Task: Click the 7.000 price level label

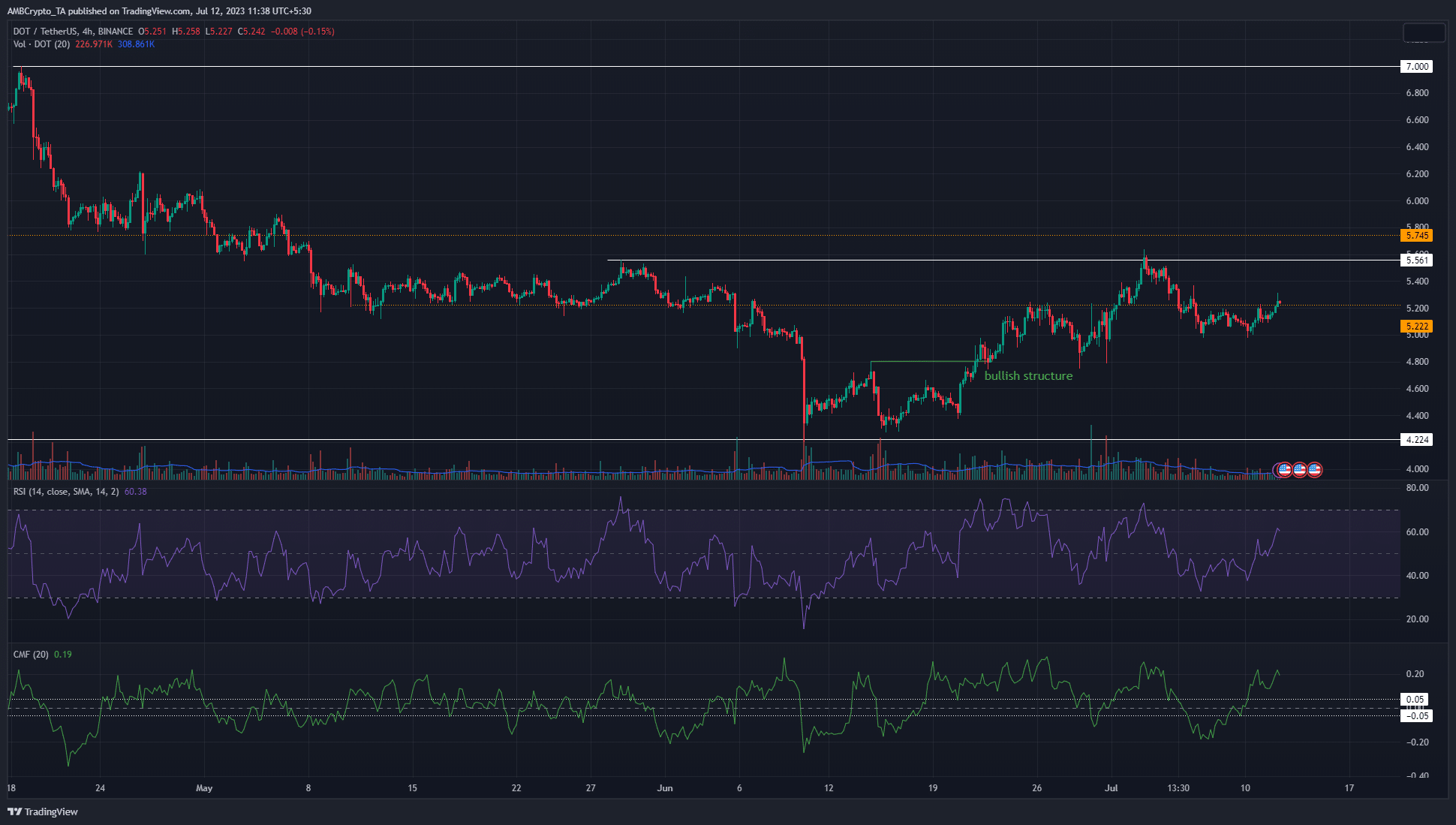Action: tap(1416, 67)
